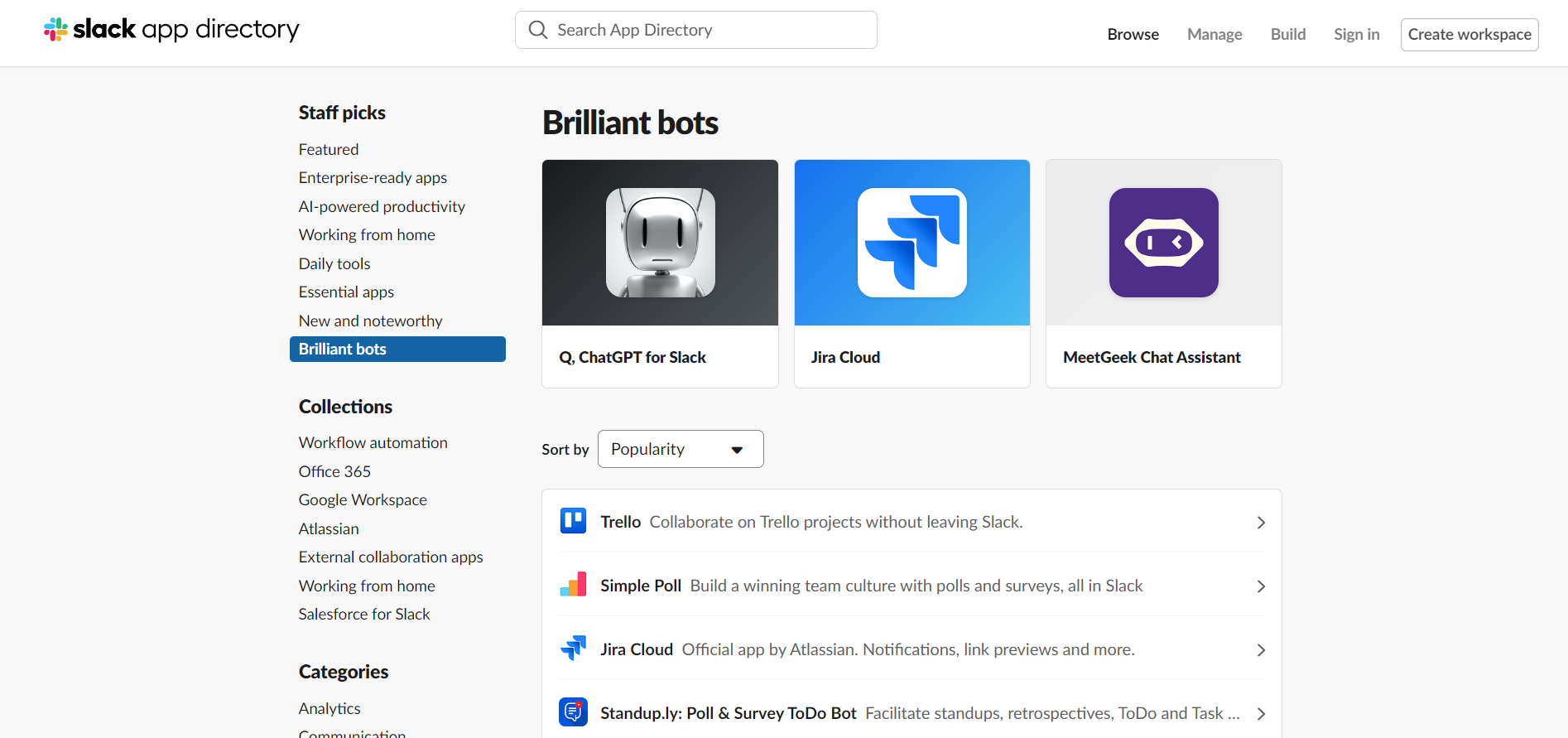Click the Trello app icon in list
This screenshot has height=738, width=1568.
[x=573, y=521]
